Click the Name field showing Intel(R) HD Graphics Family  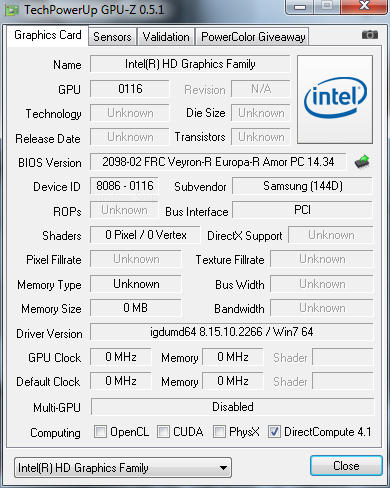click(190, 64)
